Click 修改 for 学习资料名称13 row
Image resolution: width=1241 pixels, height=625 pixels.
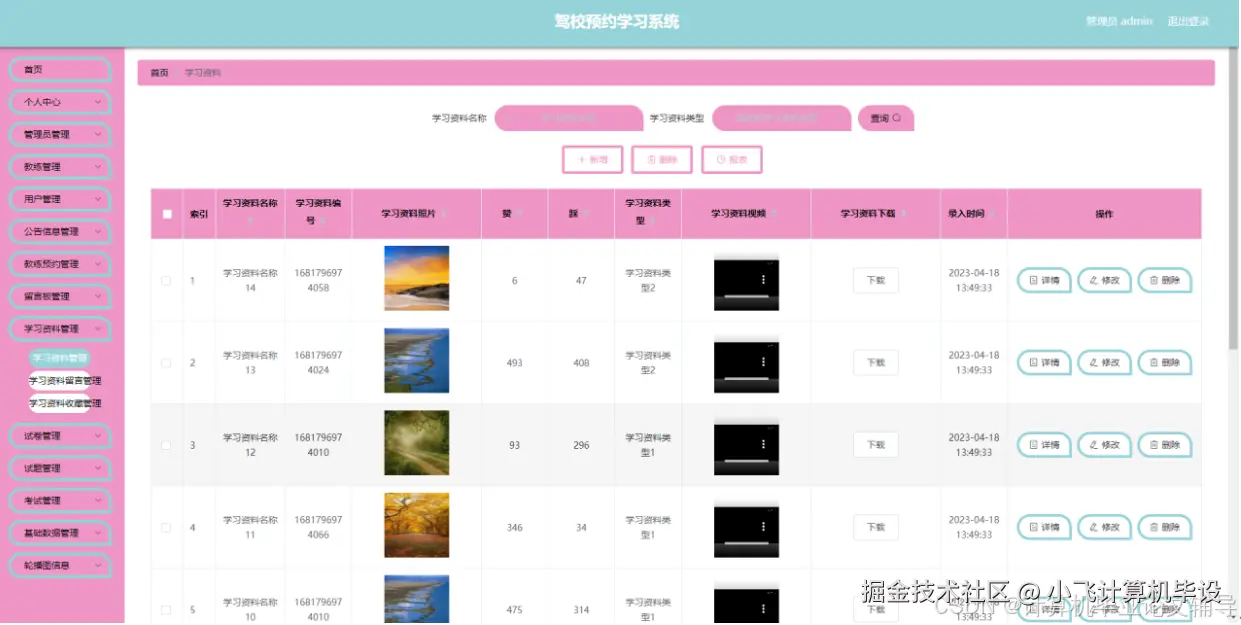[x=1104, y=362]
